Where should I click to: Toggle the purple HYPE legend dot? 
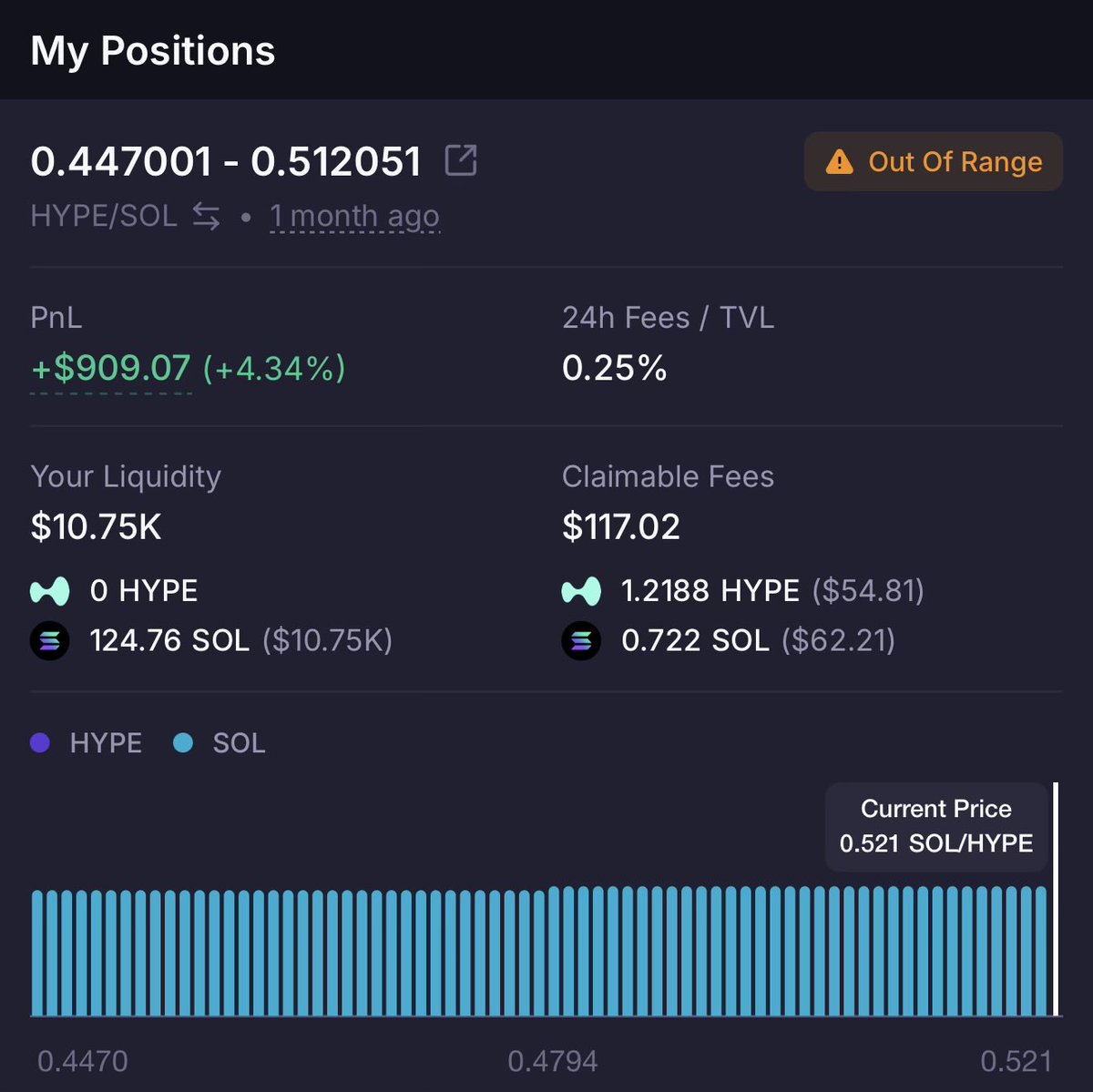coord(40,743)
